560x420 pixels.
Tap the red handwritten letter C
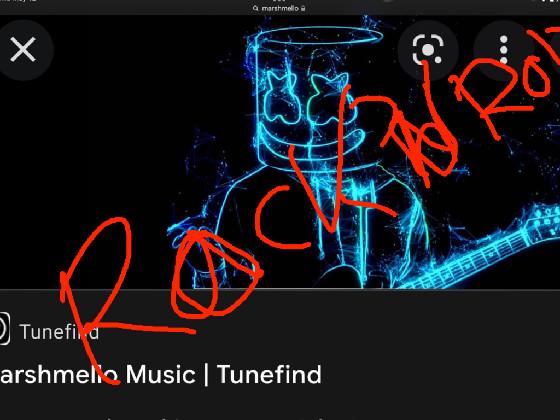(x=282, y=218)
